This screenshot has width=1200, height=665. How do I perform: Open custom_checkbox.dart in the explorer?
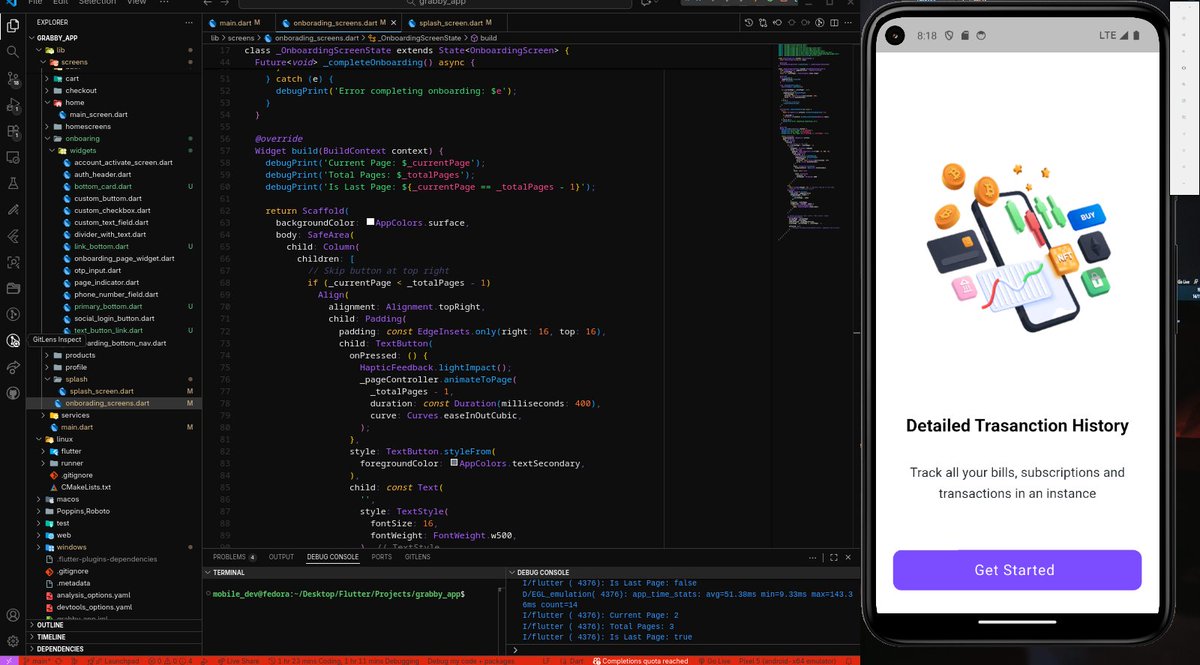coord(112,210)
